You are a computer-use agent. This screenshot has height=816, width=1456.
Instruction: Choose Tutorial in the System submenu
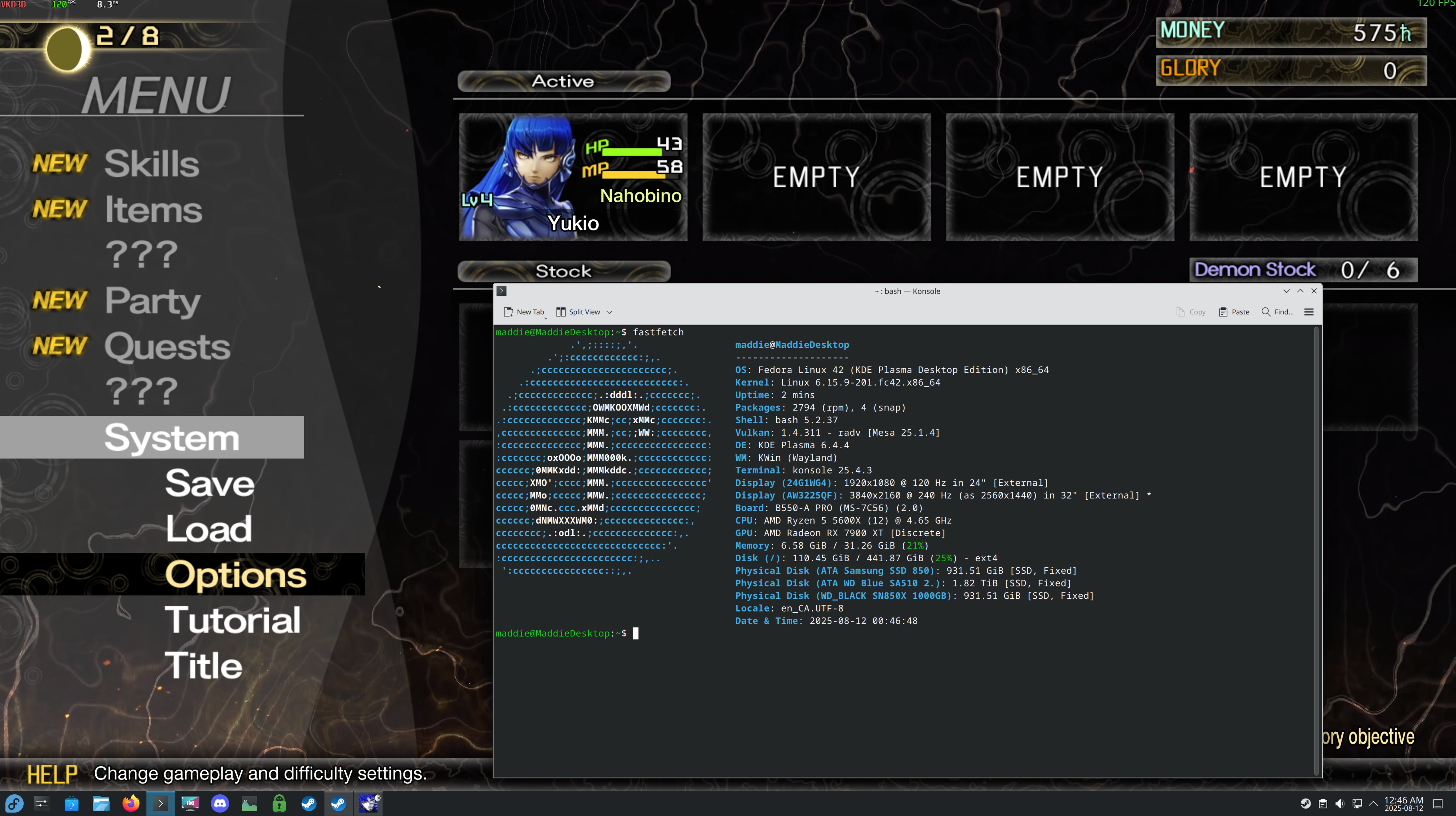click(x=232, y=620)
